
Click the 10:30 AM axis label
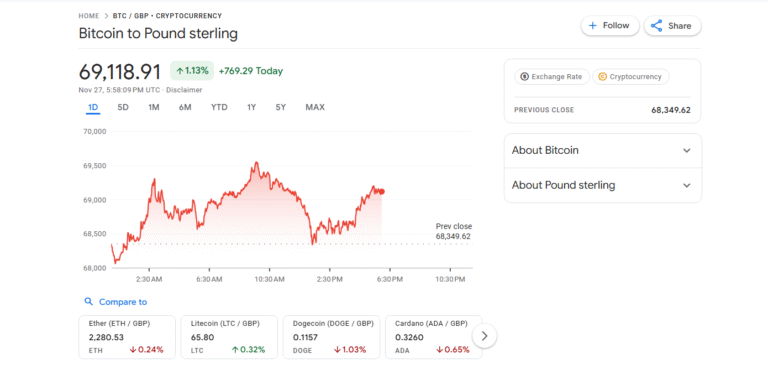click(269, 279)
